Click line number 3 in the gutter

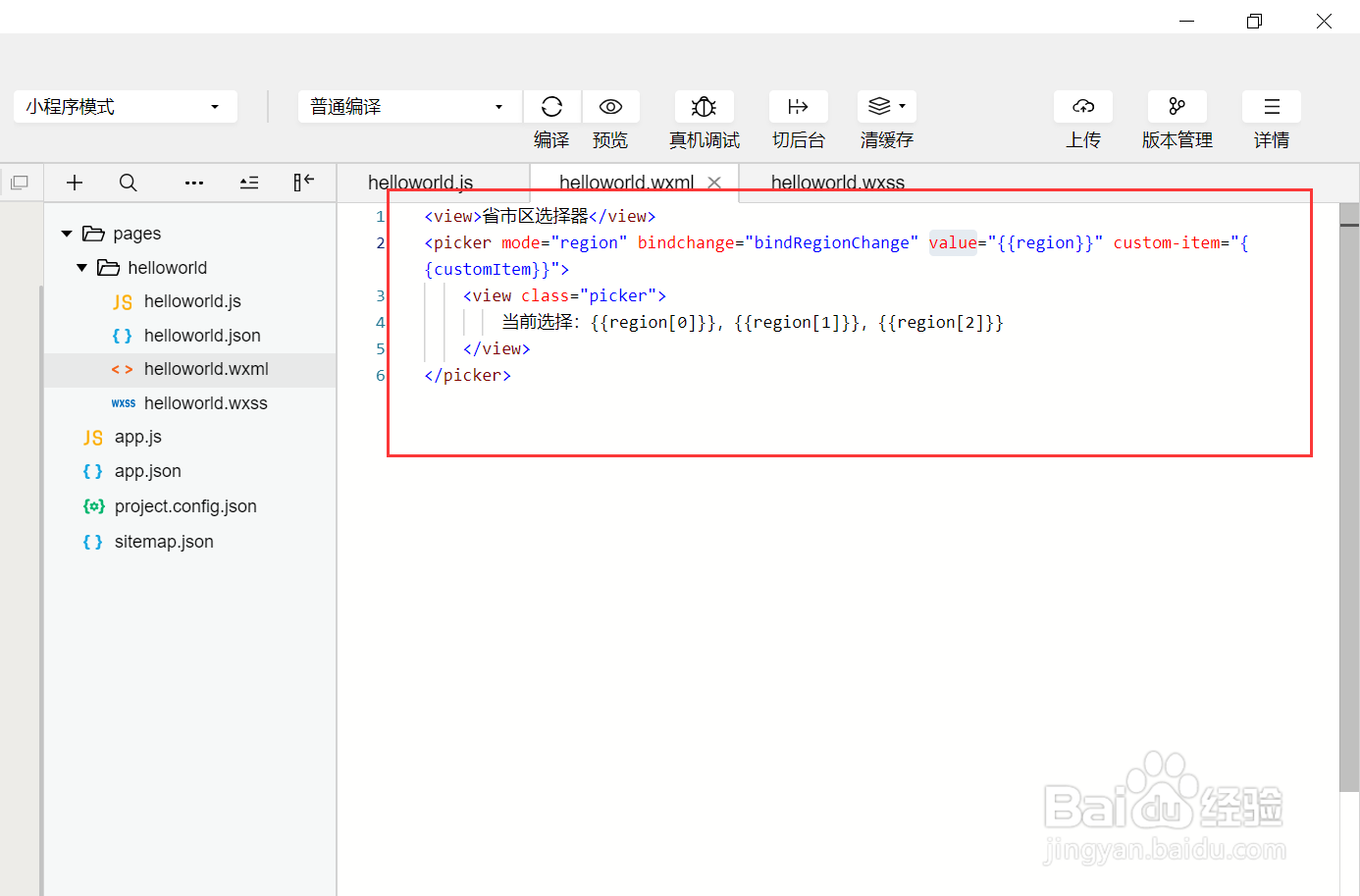(x=380, y=295)
